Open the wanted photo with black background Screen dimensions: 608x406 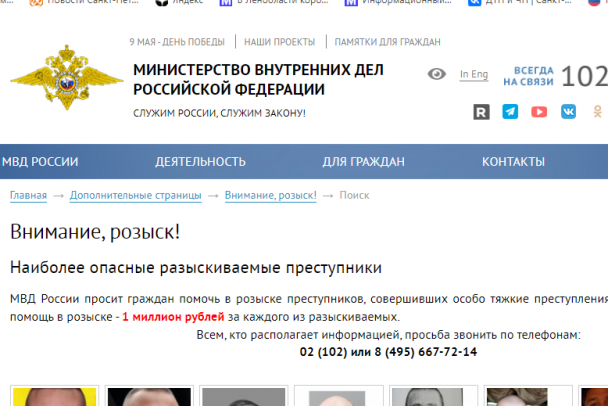click(149, 396)
